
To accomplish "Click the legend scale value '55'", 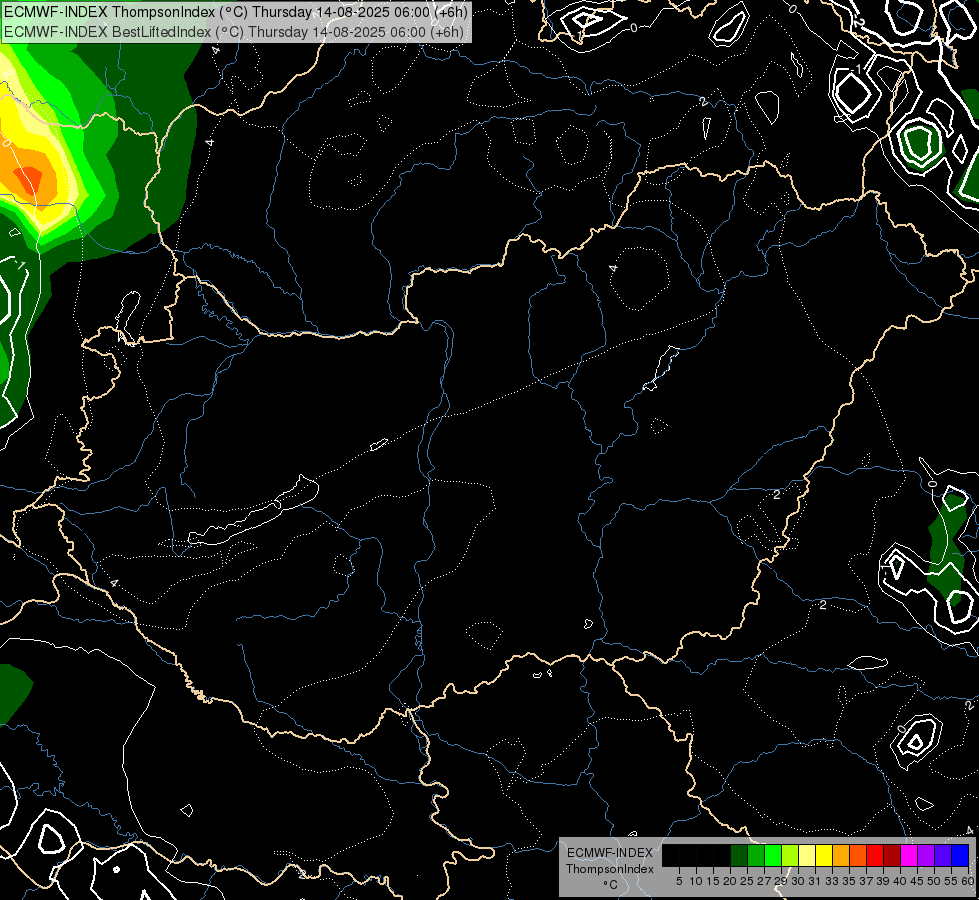I will coord(952,881).
